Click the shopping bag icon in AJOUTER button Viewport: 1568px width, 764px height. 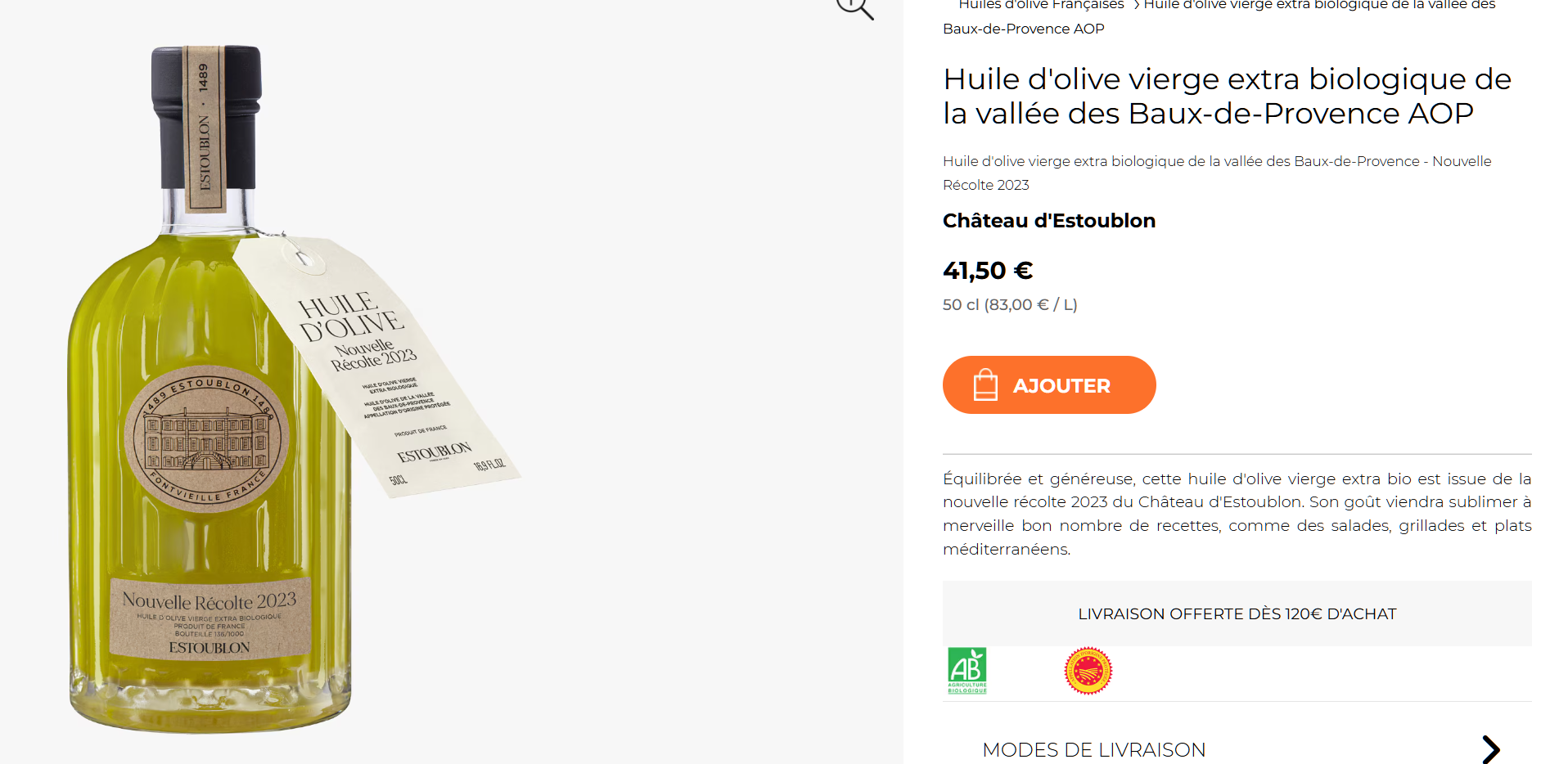[985, 384]
